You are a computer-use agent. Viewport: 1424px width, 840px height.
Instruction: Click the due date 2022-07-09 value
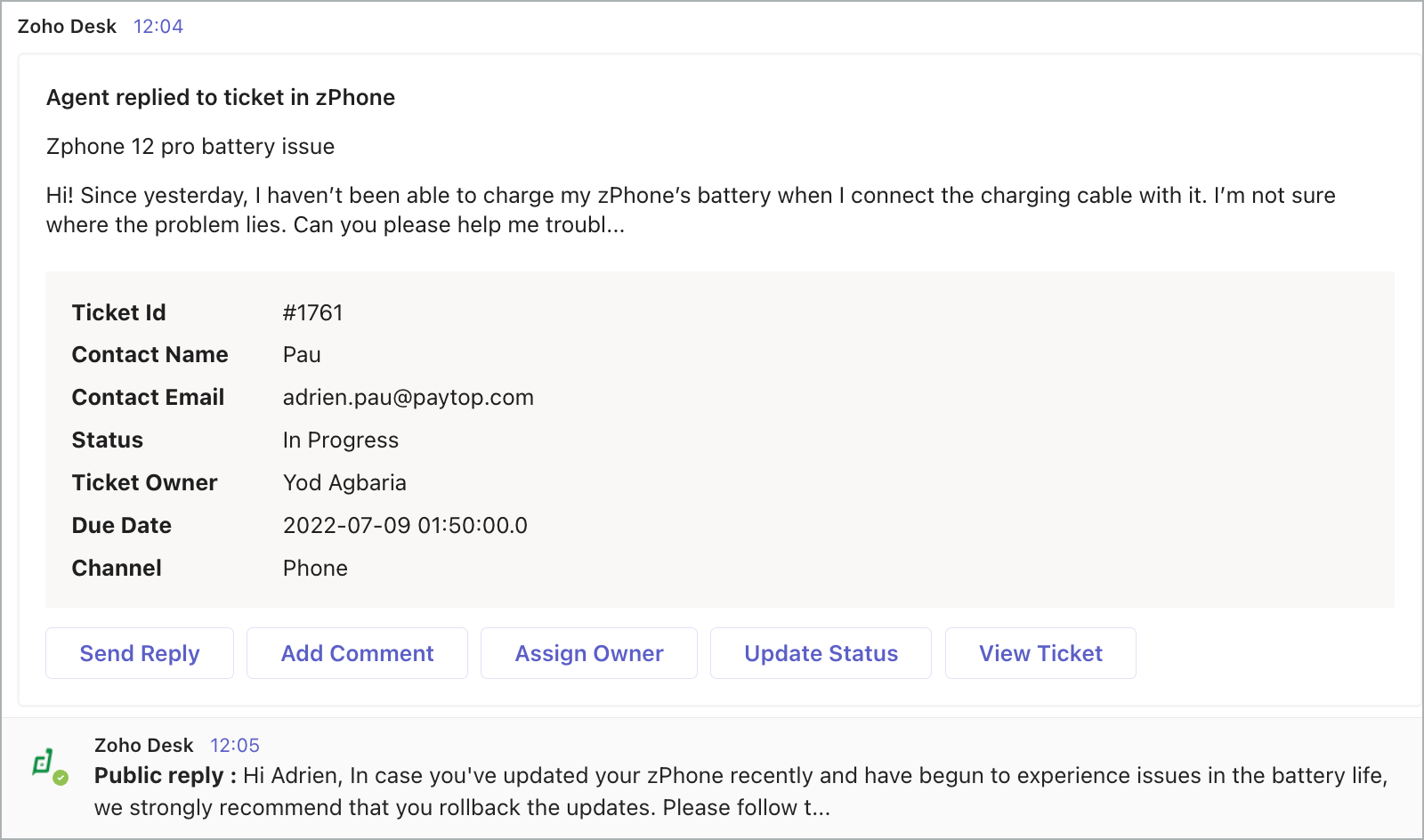click(x=405, y=526)
